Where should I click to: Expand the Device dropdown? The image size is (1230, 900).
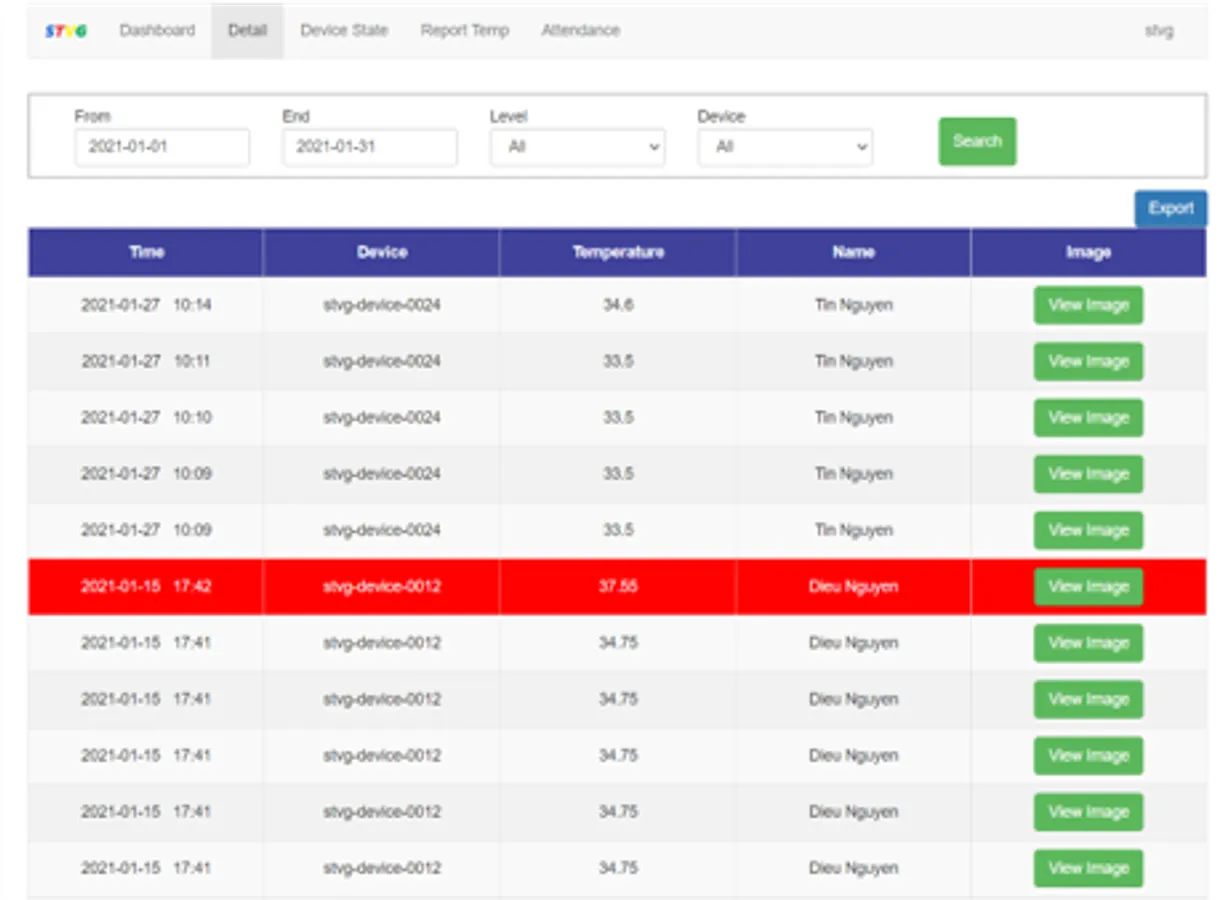click(785, 147)
